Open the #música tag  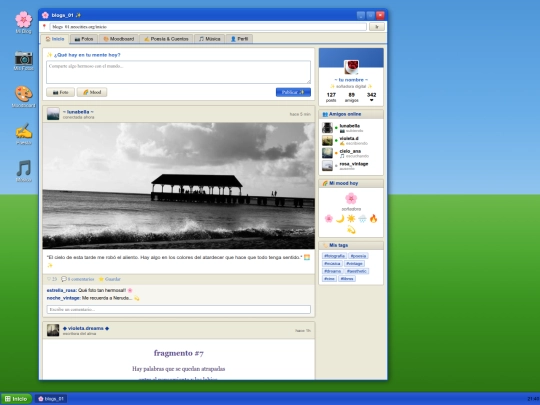(x=332, y=263)
